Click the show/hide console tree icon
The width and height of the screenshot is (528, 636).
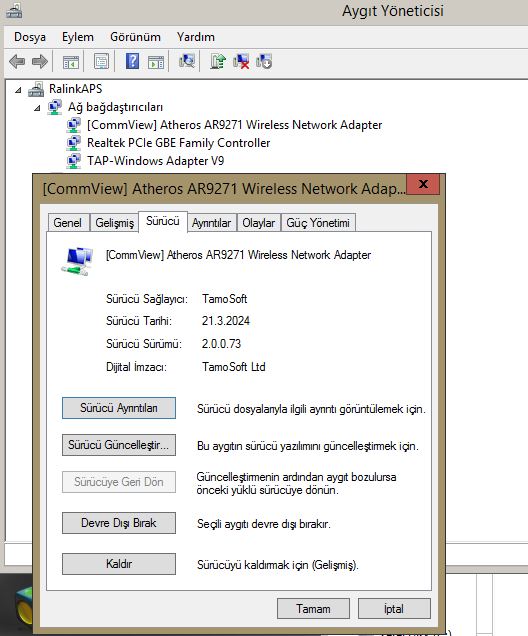pos(71,62)
